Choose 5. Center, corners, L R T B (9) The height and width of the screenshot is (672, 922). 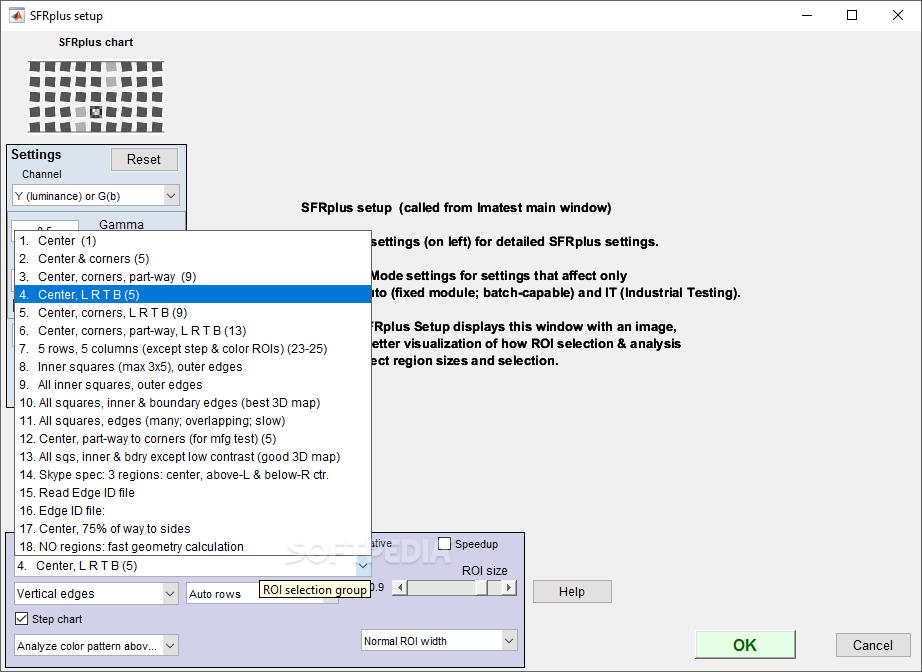(193, 313)
